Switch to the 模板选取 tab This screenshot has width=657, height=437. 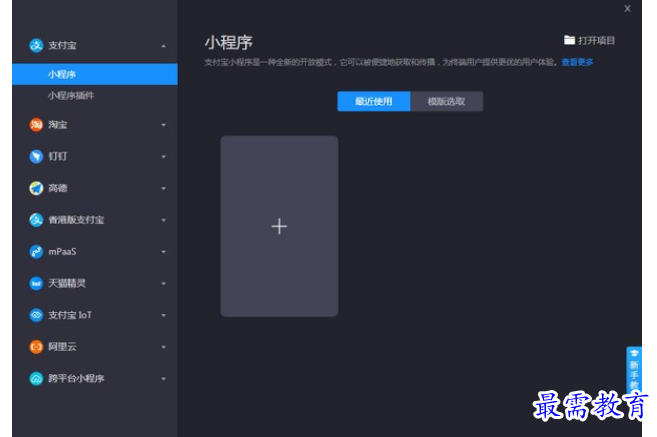(447, 101)
